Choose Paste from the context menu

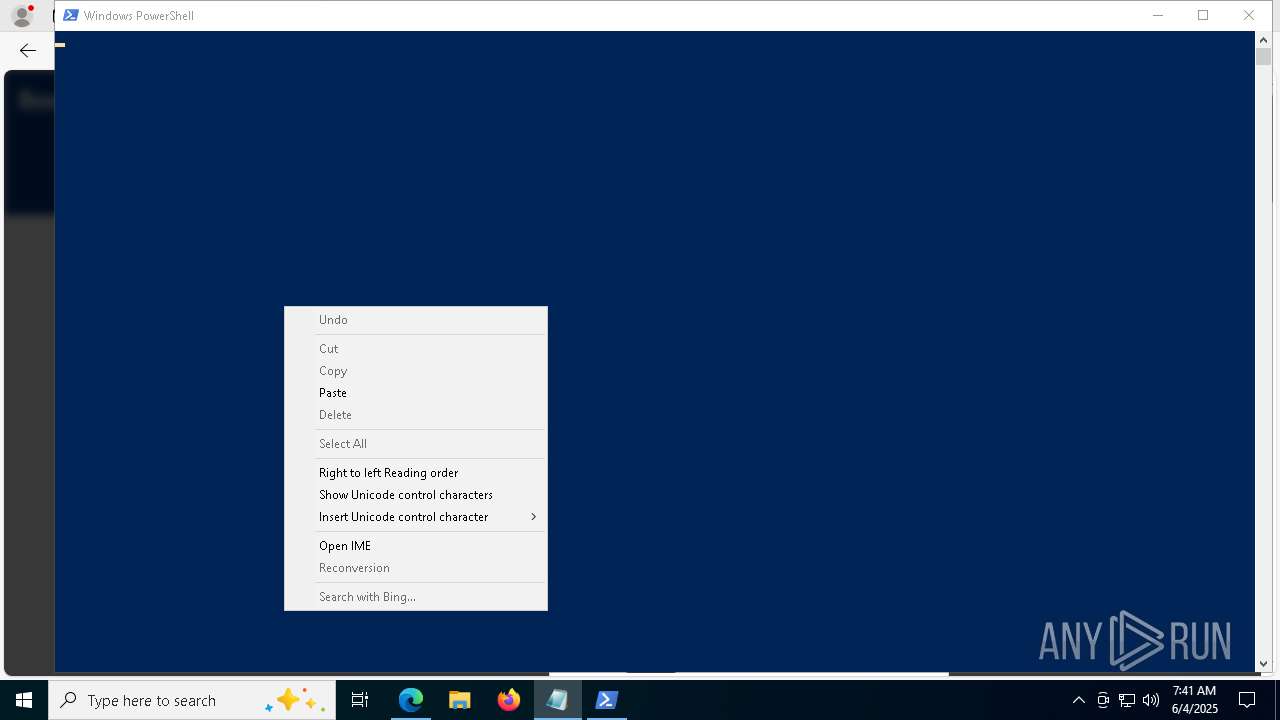415,393
